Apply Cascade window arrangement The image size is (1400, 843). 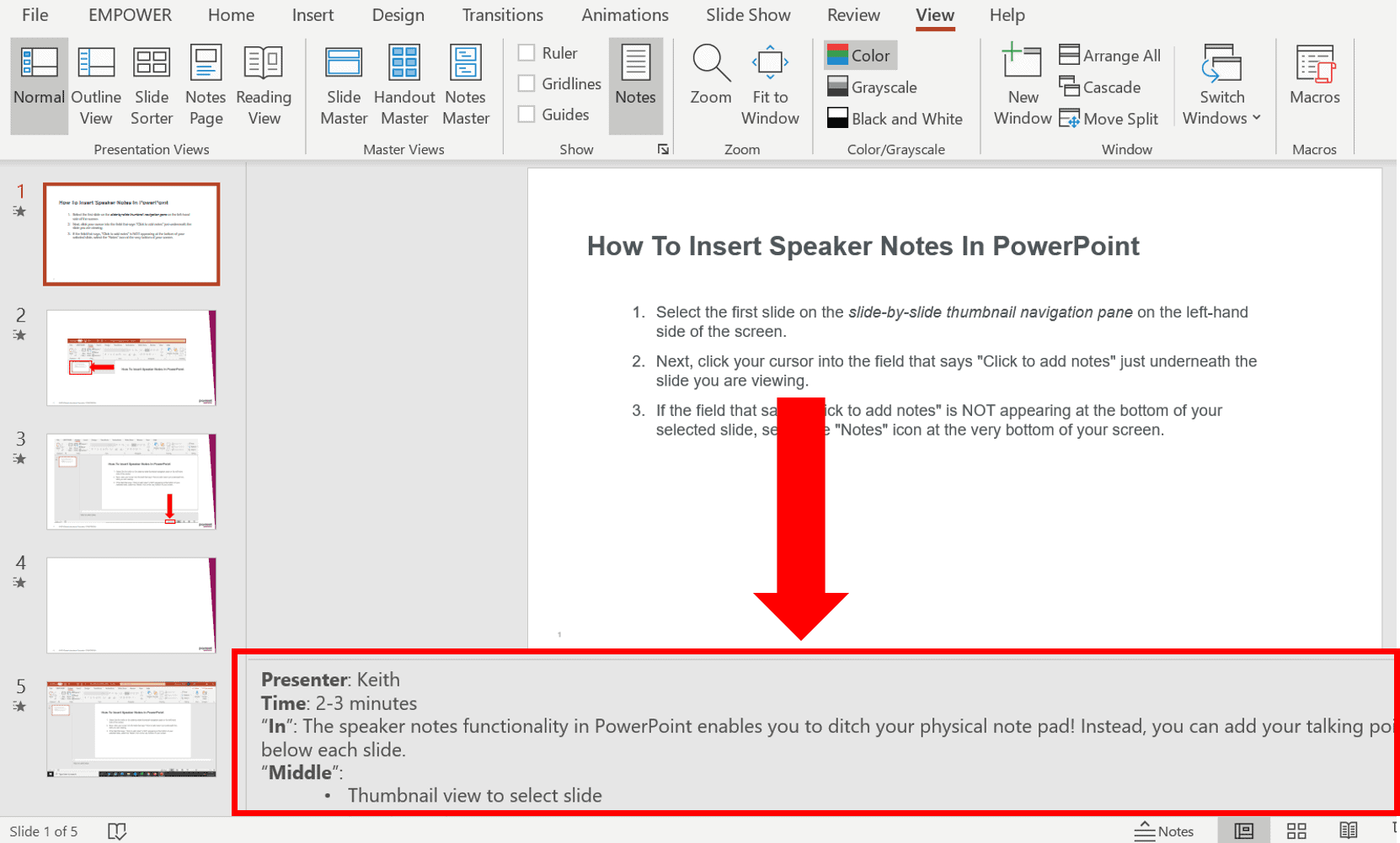[1102, 87]
